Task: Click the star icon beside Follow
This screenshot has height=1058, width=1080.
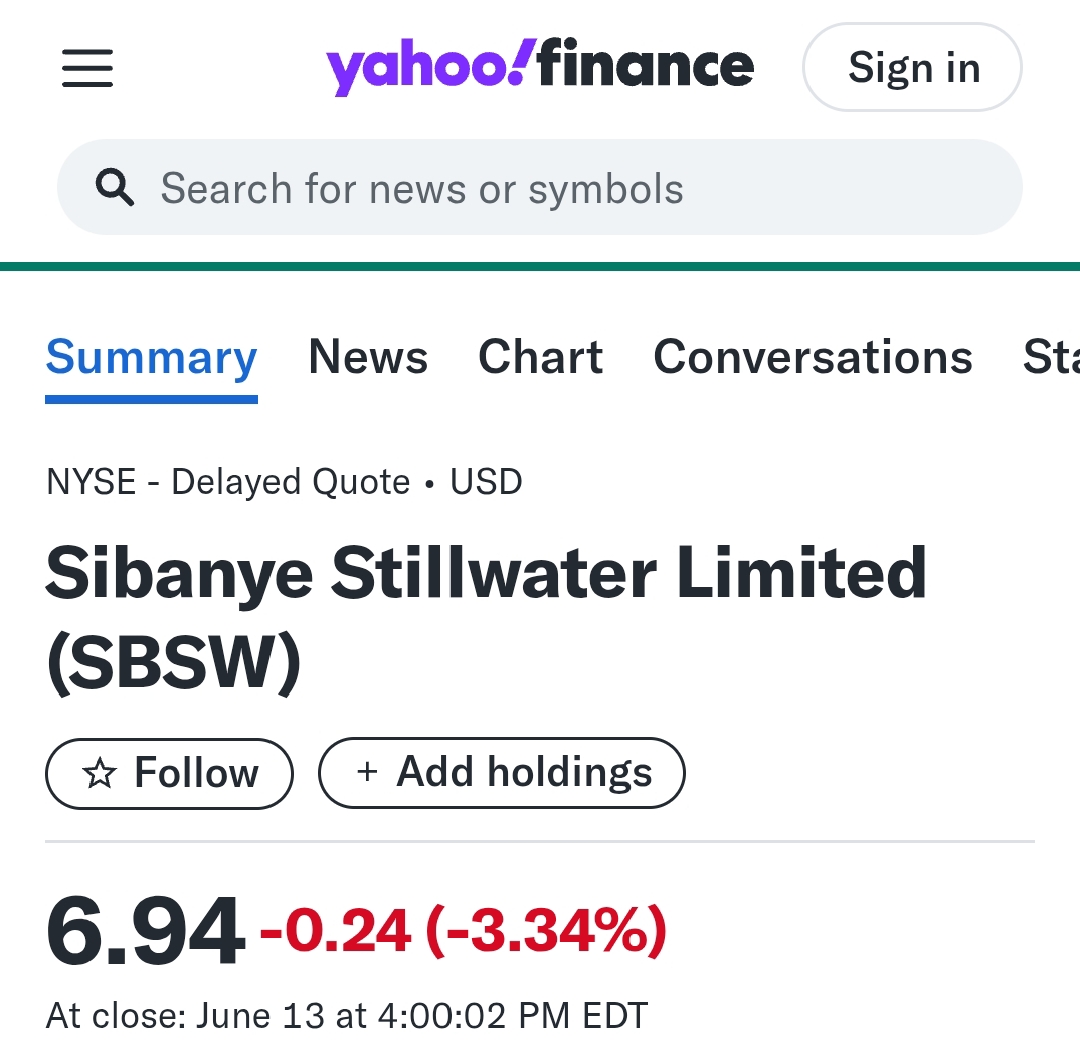Action: (99, 773)
